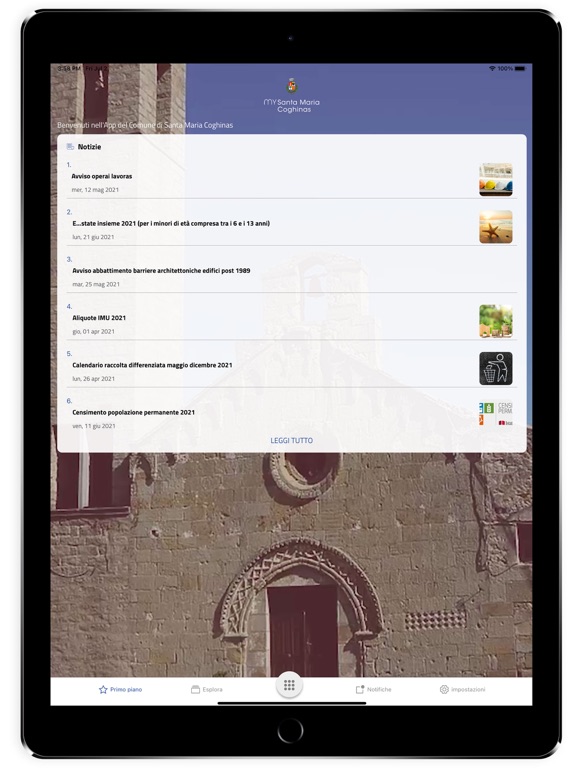This screenshot has width=576, height=768.
Task: Click 'MY Santa Maria Coghinas' title text
Action: [x=291, y=106]
